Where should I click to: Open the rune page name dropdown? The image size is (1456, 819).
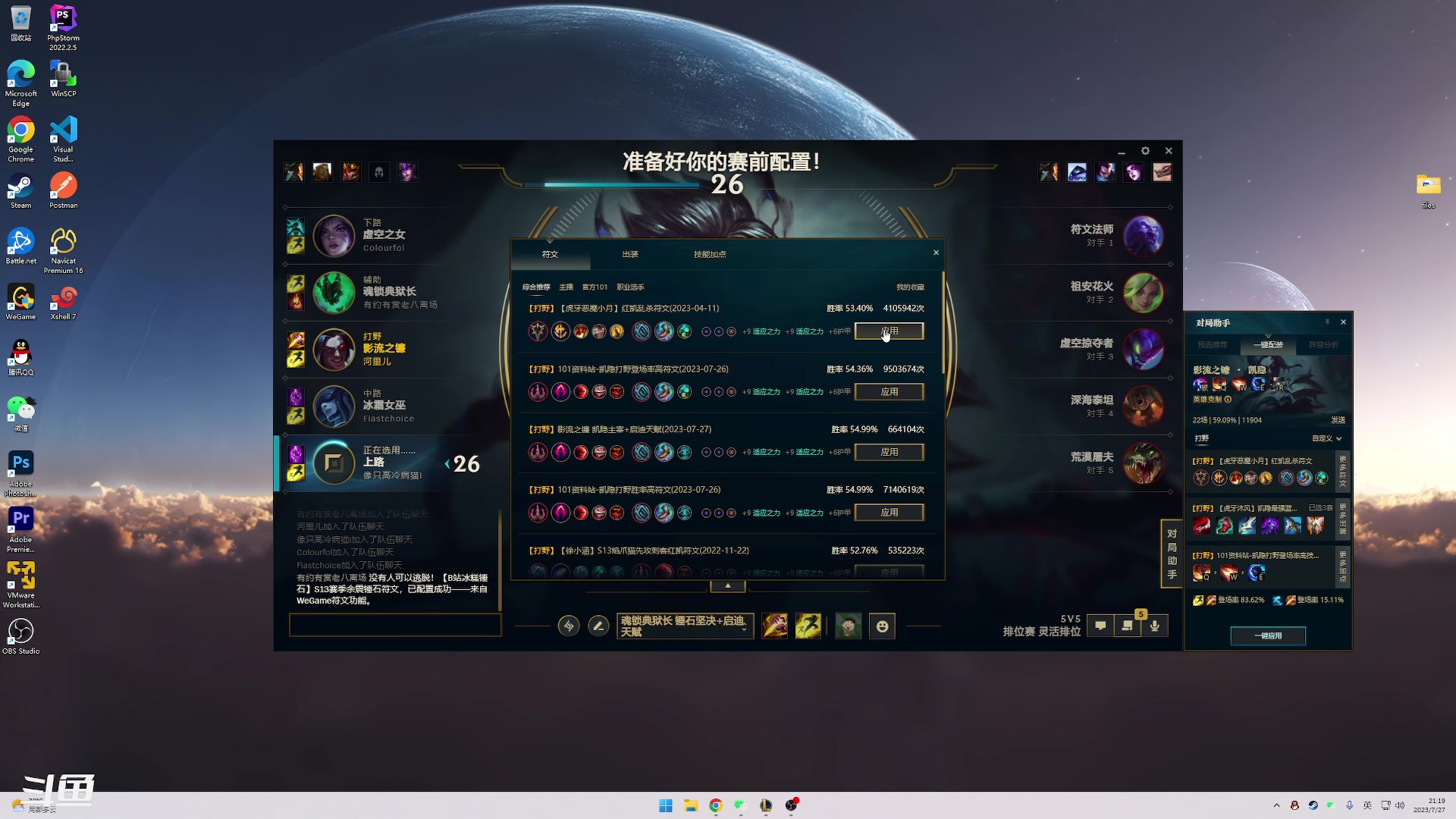685,626
